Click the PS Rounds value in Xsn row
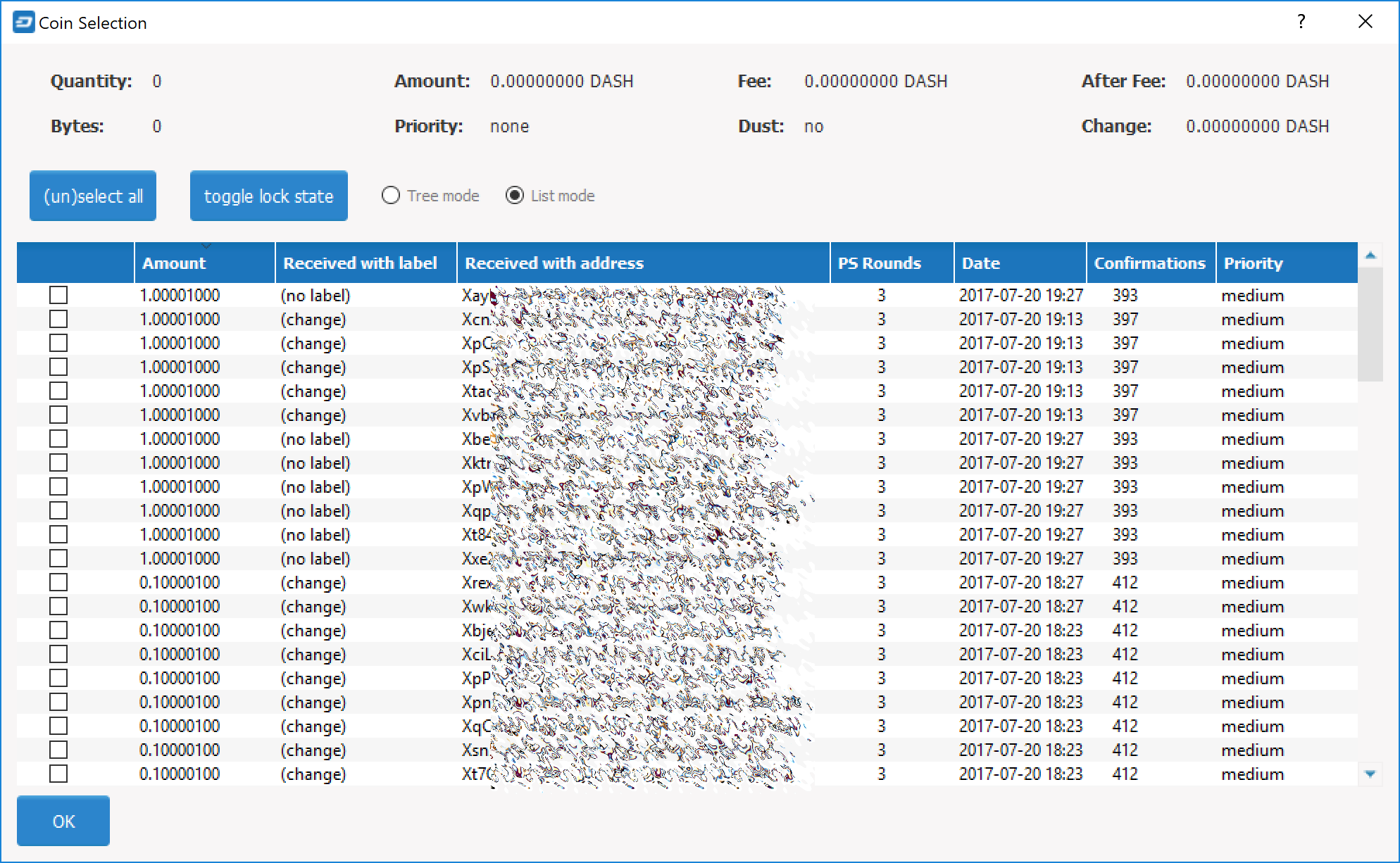The height and width of the screenshot is (863, 1400). pos(881,750)
